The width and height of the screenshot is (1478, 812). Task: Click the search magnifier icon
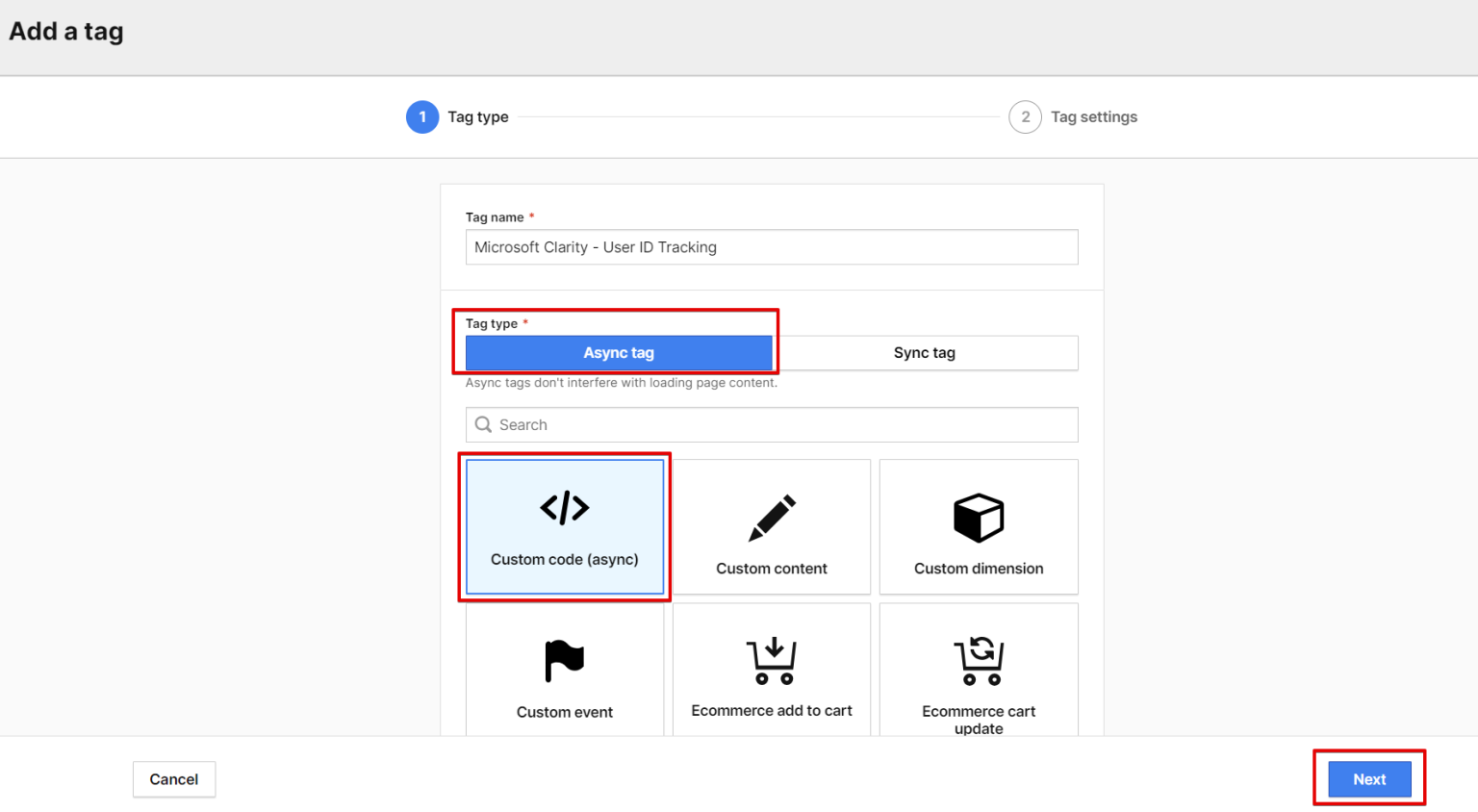(x=484, y=424)
